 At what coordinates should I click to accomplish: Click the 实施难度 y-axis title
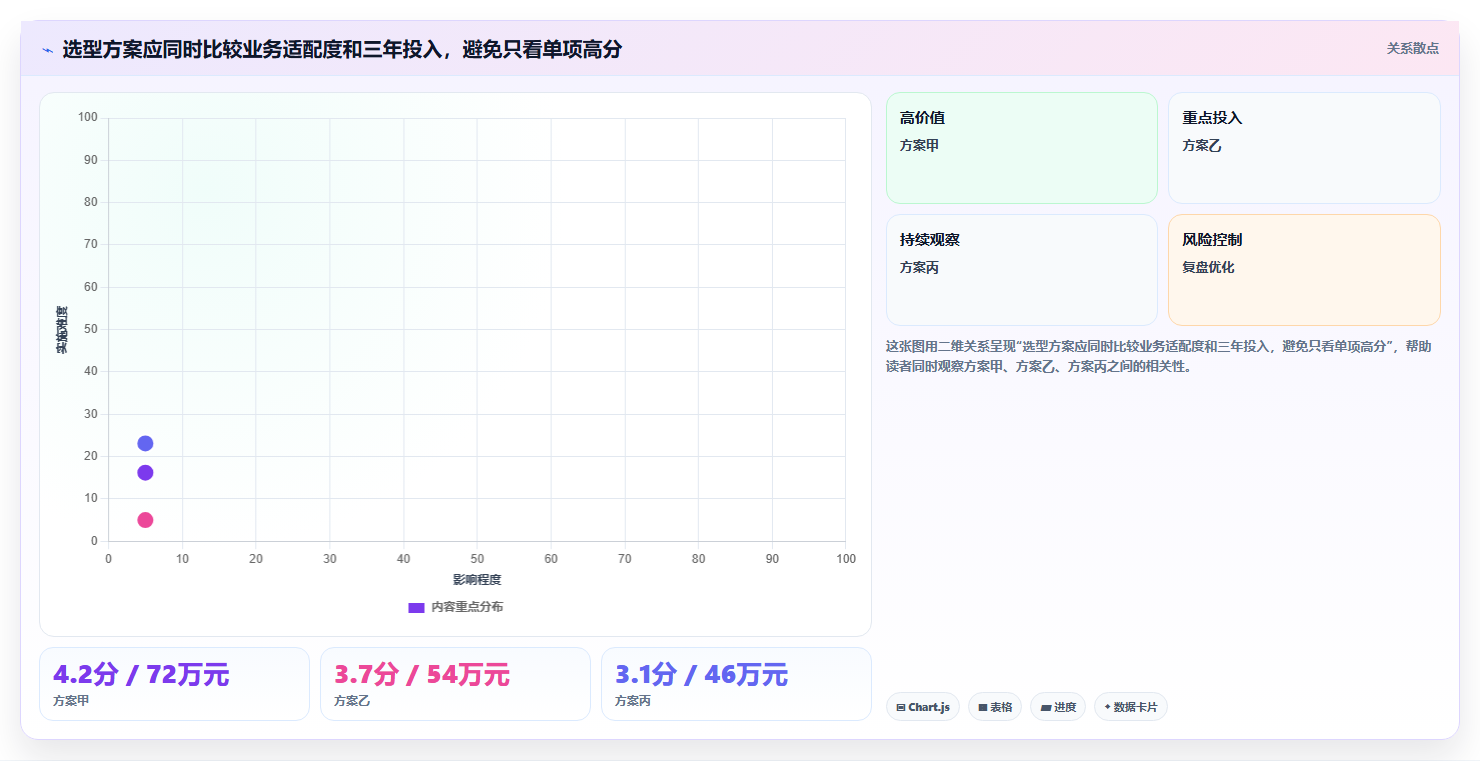62,330
